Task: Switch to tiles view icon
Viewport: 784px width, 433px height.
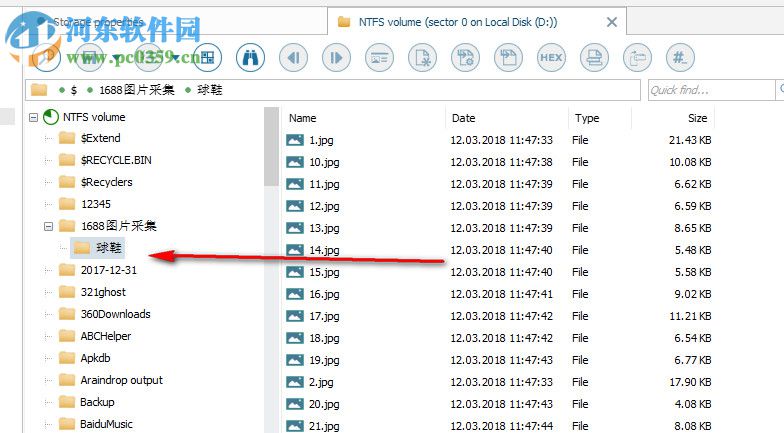Action: 208,58
